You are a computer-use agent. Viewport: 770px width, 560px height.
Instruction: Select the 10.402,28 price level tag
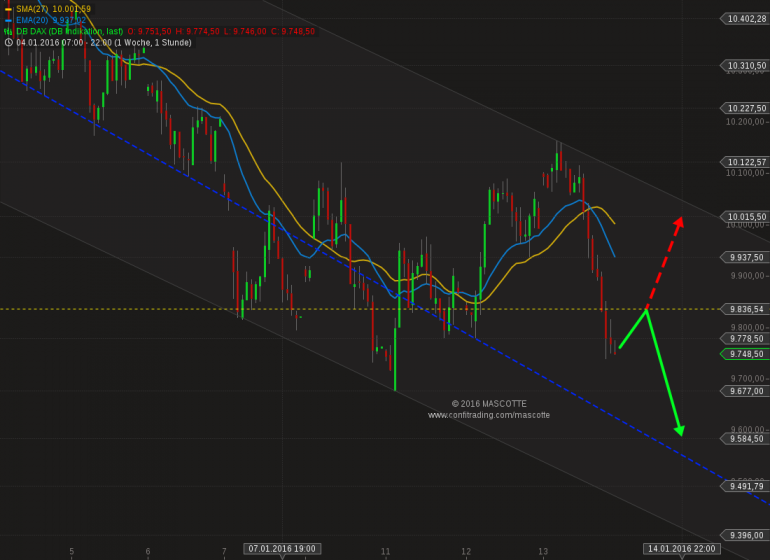744,19
